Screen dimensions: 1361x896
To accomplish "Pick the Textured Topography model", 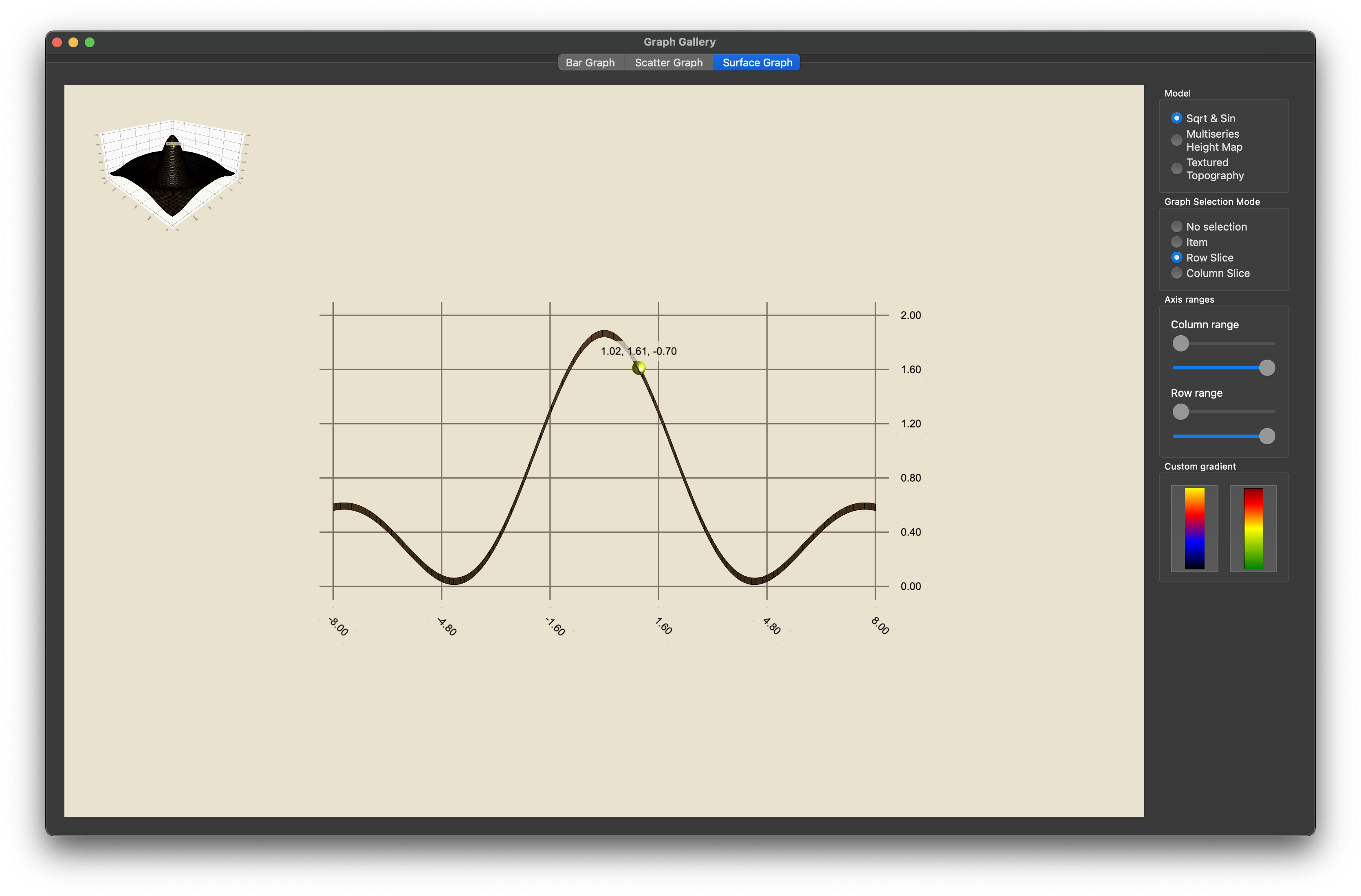I will (1208, 169).
